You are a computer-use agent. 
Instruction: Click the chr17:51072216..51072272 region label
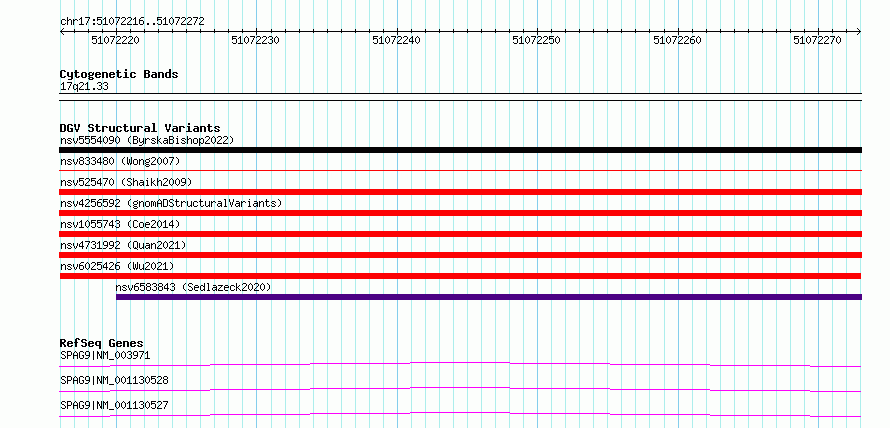132,22
